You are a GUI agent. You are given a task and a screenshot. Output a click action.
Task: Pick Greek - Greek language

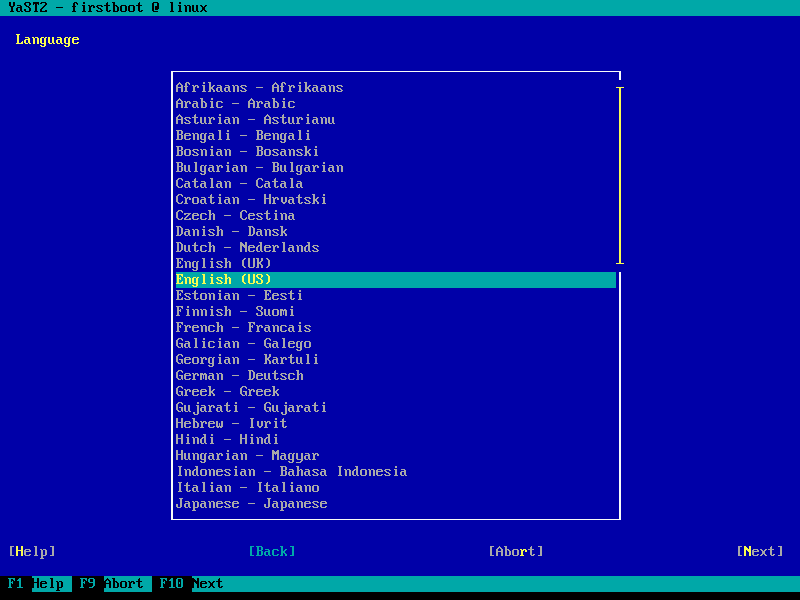pos(227,392)
